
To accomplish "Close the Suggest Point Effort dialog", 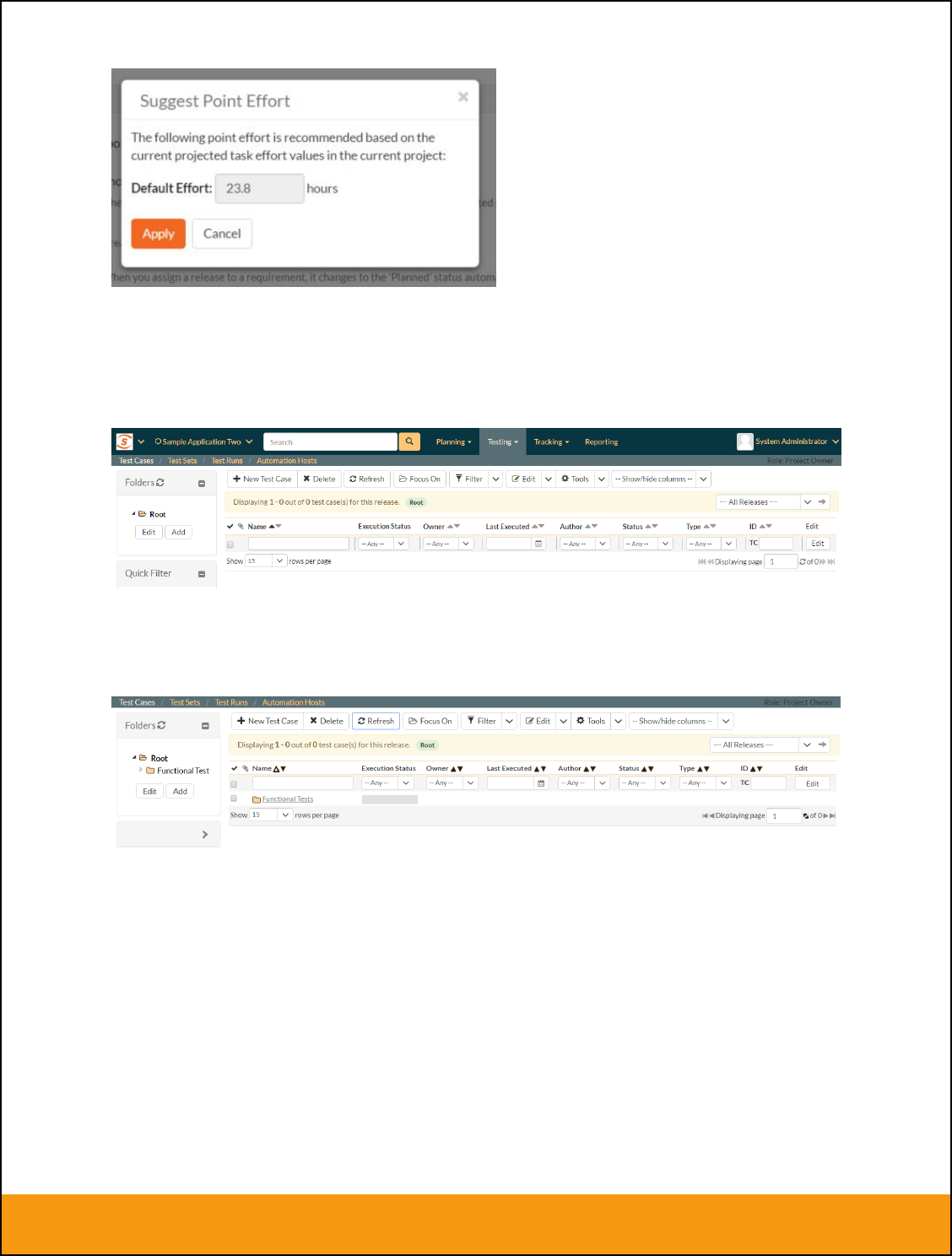I will [x=462, y=97].
